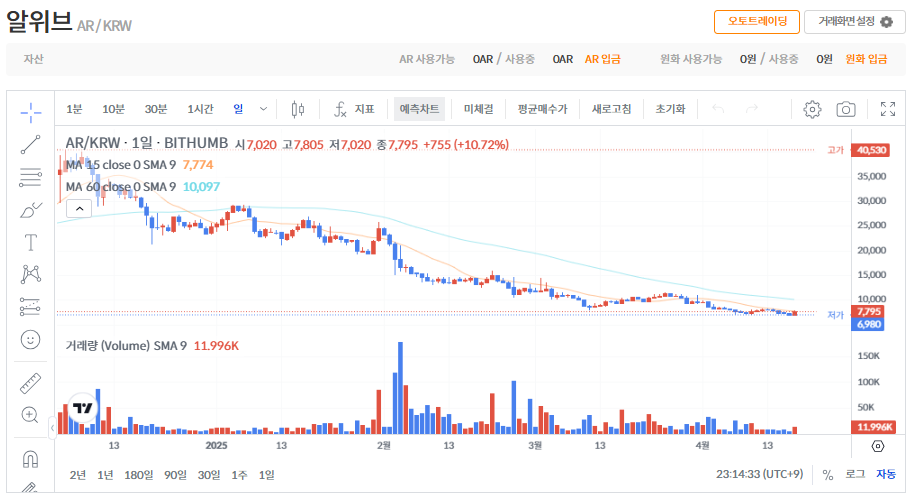Open the candlestick chart type selector
This screenshot has width=908, height=495.
[298, 109]
